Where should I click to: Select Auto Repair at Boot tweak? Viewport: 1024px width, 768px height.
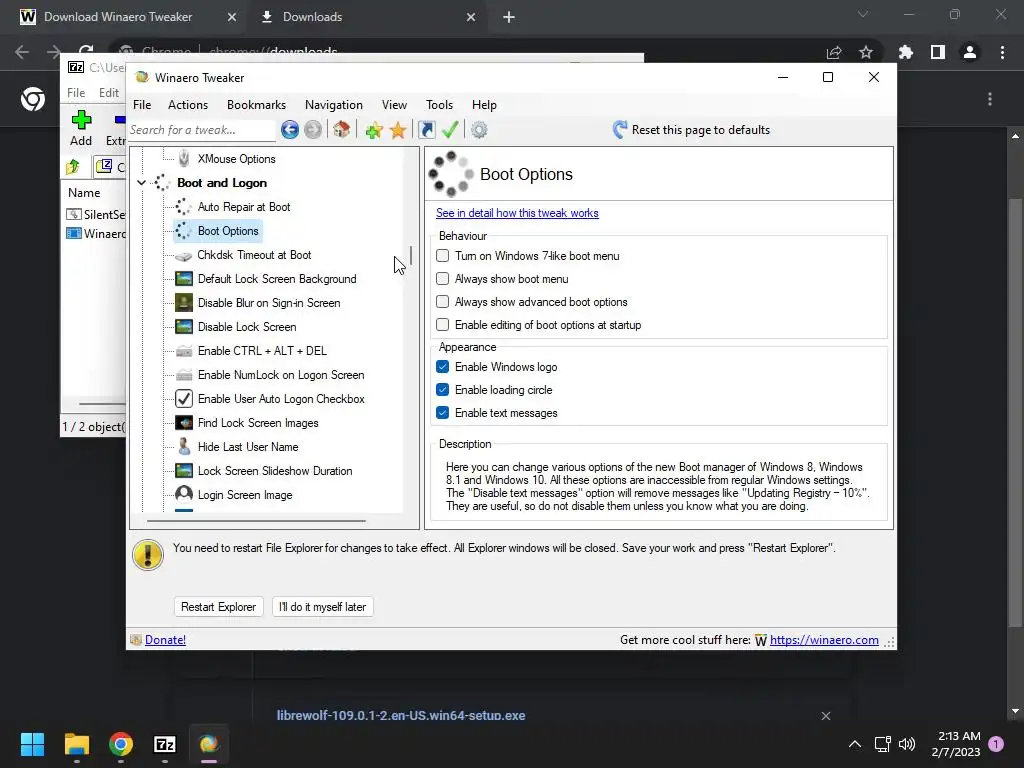click(244, 207)
